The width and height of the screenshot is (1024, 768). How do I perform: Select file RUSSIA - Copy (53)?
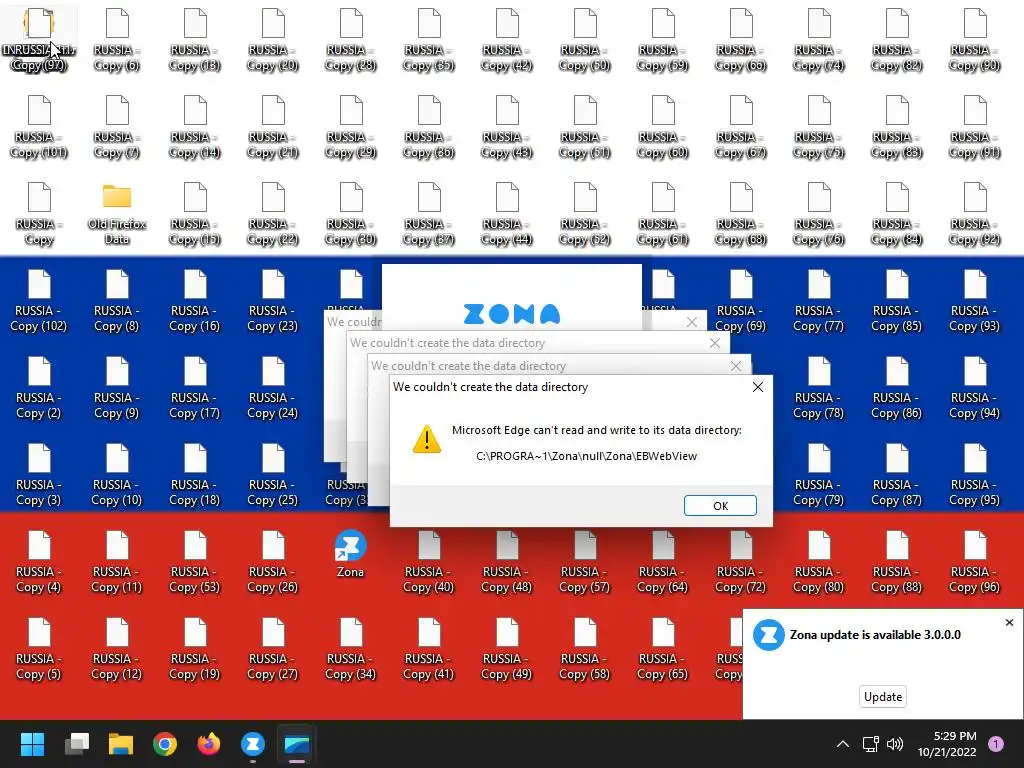pyautogui.click(x=195, y=561)
